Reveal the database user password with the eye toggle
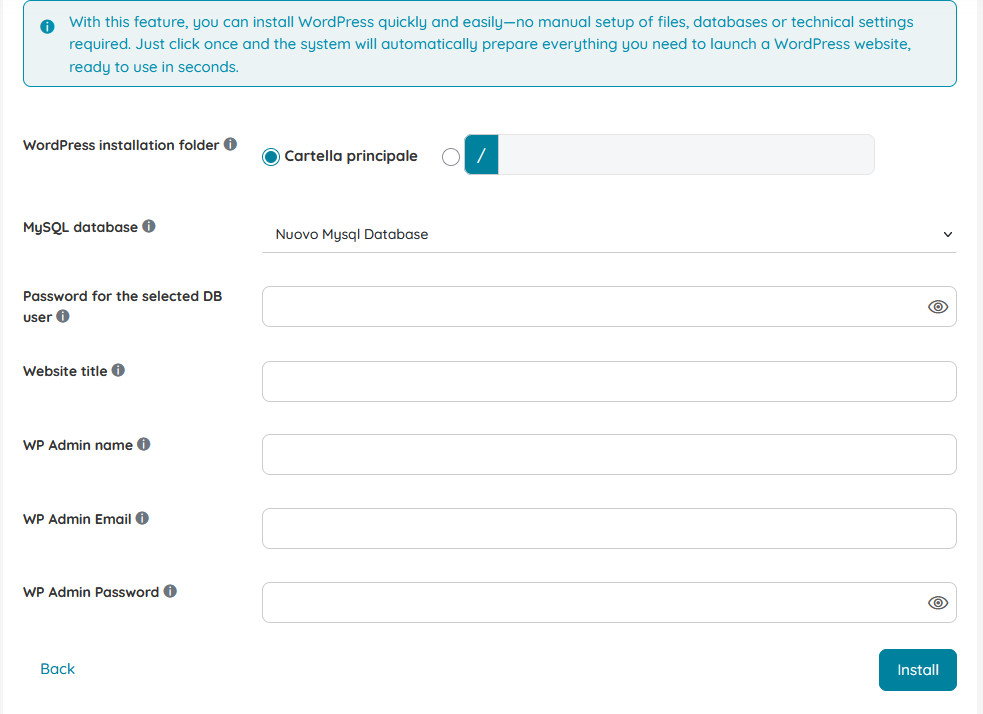Viewport: 983px width, 714px height. click(x=937, y=306)
